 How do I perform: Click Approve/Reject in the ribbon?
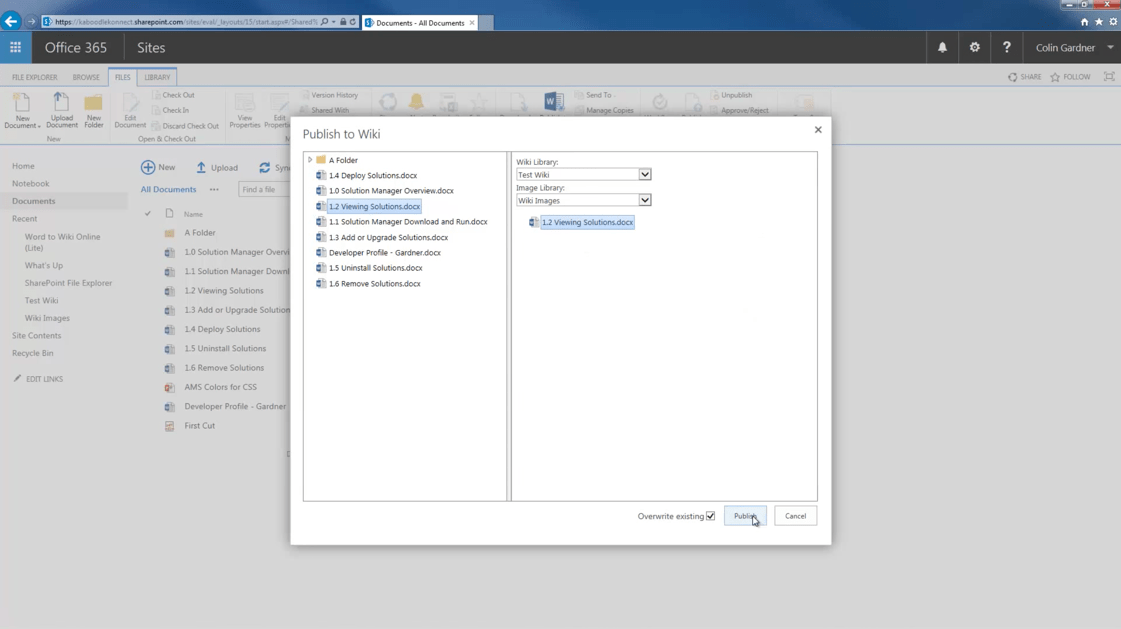pyautogui.click(x=740, y=110)
